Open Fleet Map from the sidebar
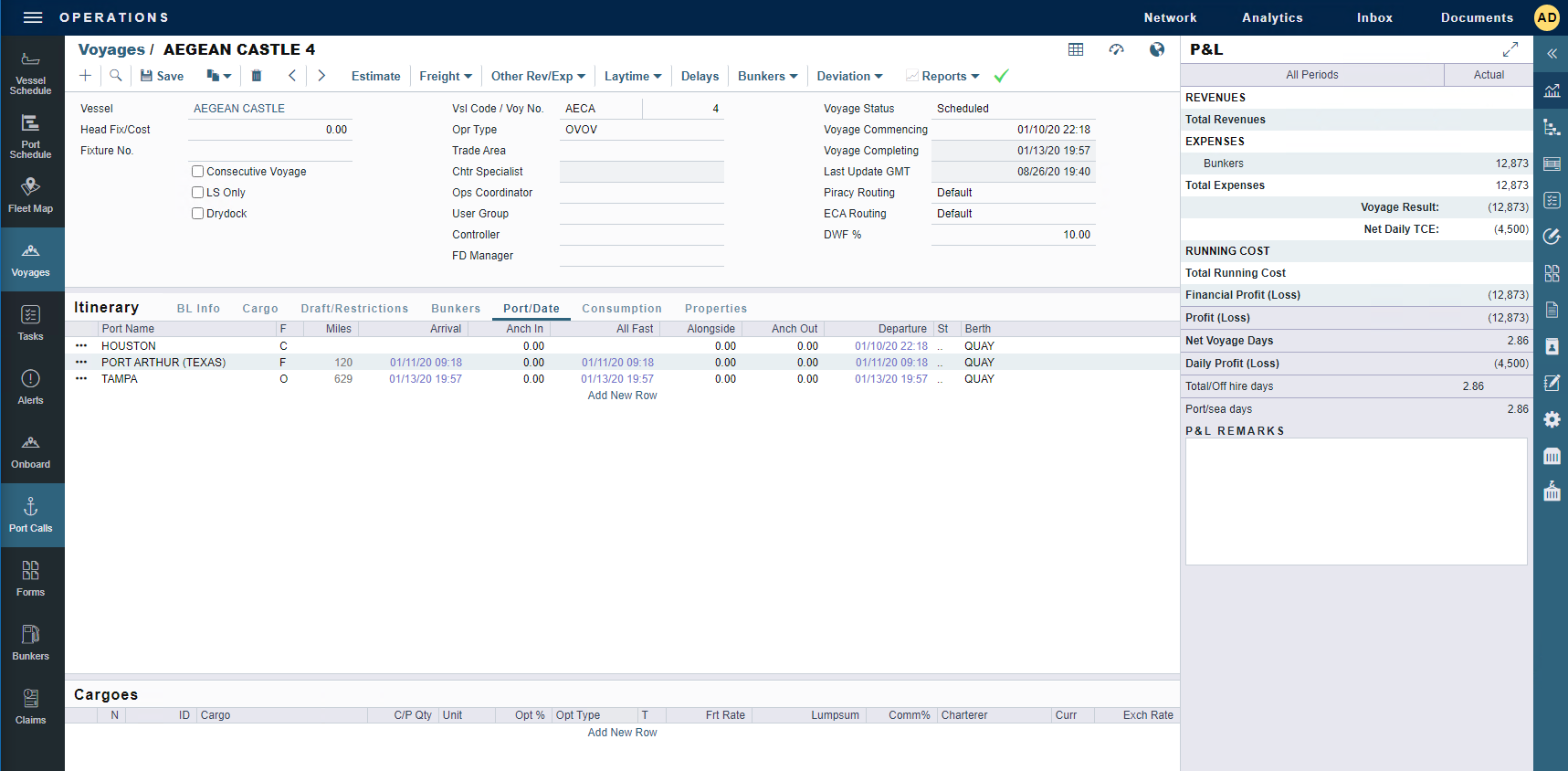 tap(31, 195)
